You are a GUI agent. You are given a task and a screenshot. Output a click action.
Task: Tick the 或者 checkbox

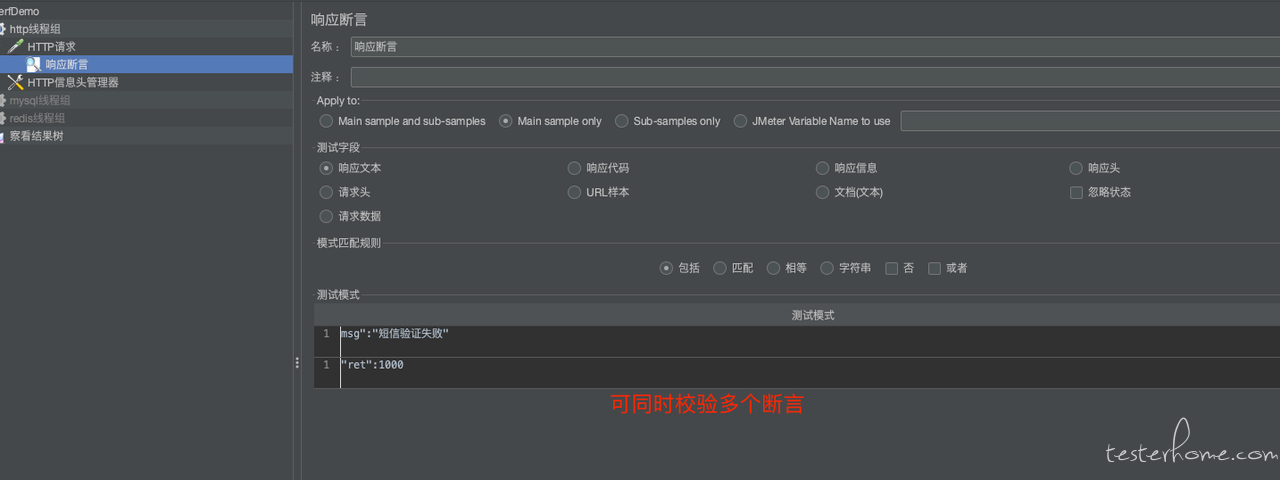coord(934,268)
